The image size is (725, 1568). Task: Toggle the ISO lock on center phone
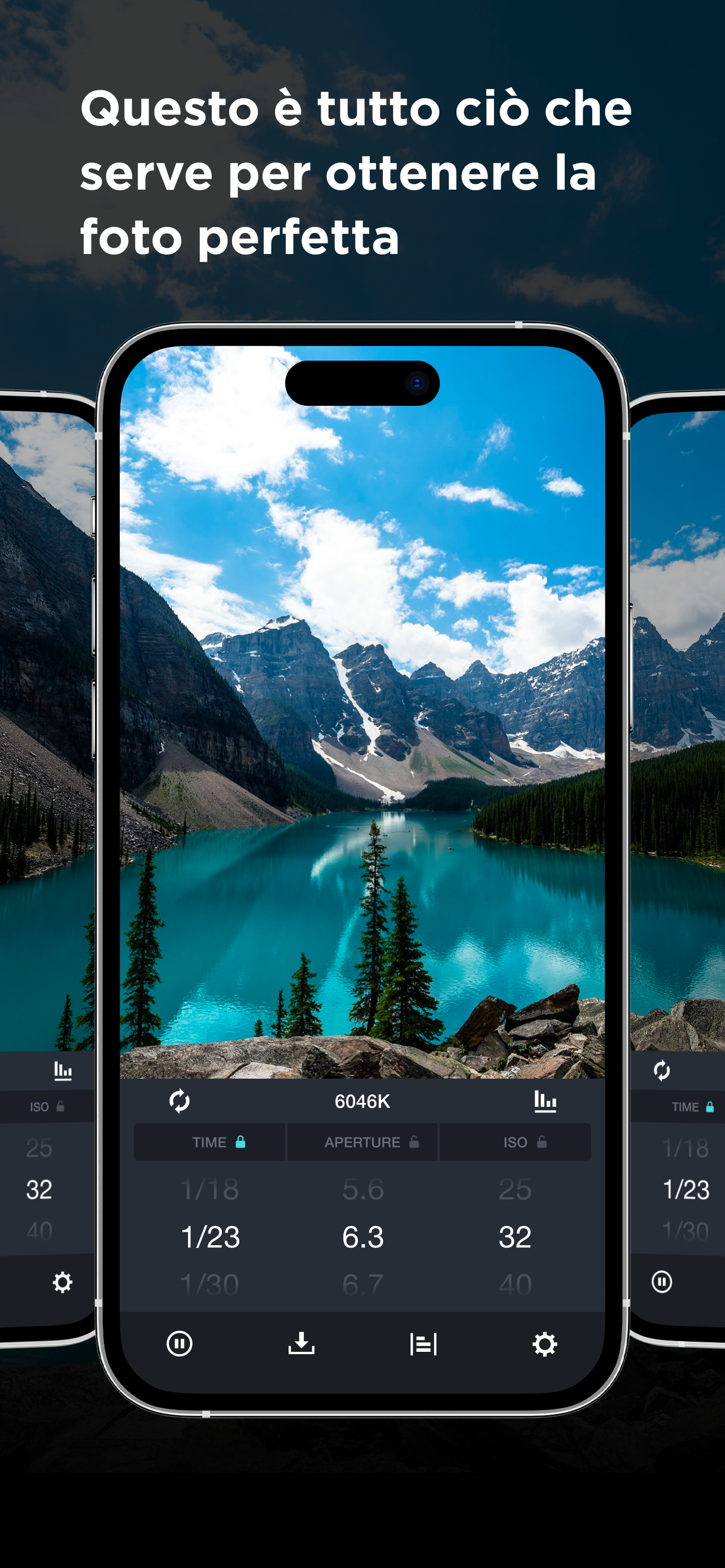click(x=541, y=1142)
